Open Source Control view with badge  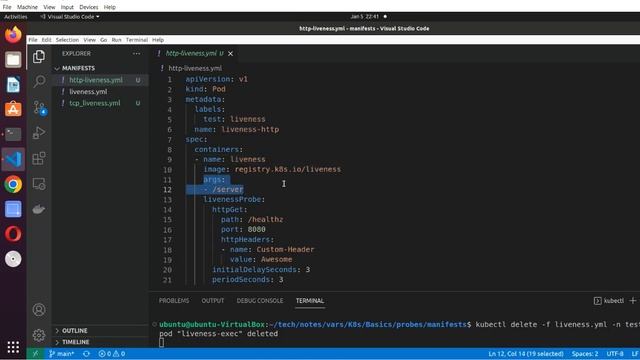(40, 107)
